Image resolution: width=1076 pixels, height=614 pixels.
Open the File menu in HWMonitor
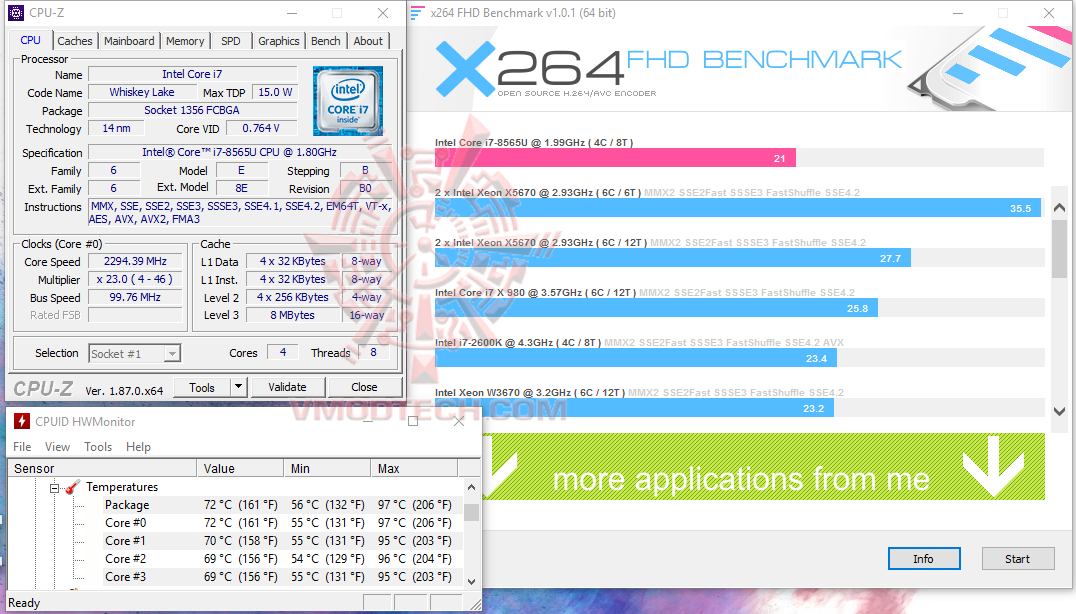tap(22, 447)
